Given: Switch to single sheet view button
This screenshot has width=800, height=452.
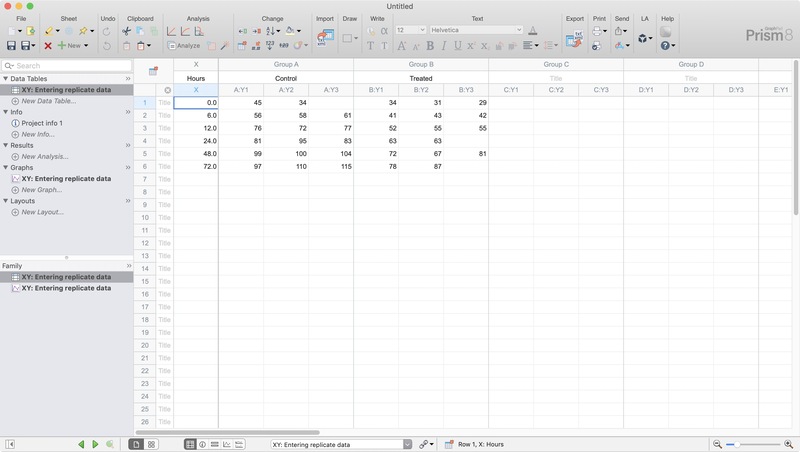Looking at the screenshot, I should pos(136,444).
